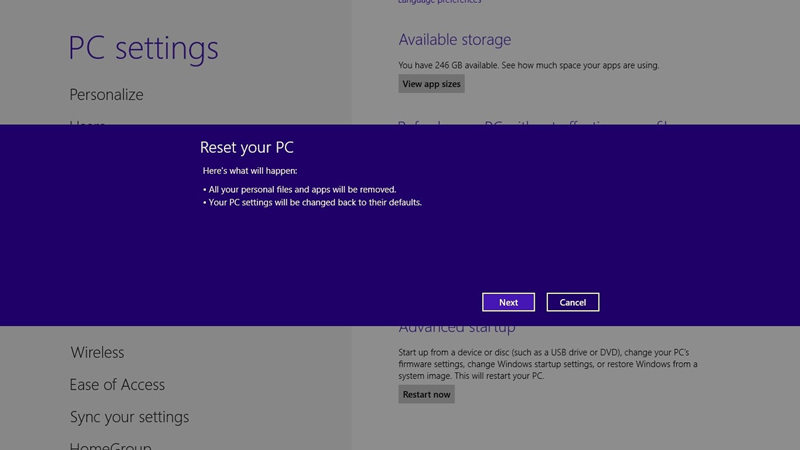800x450 pixels.
Task: Click the Advanced startup heading
Action: click(457, 329)
